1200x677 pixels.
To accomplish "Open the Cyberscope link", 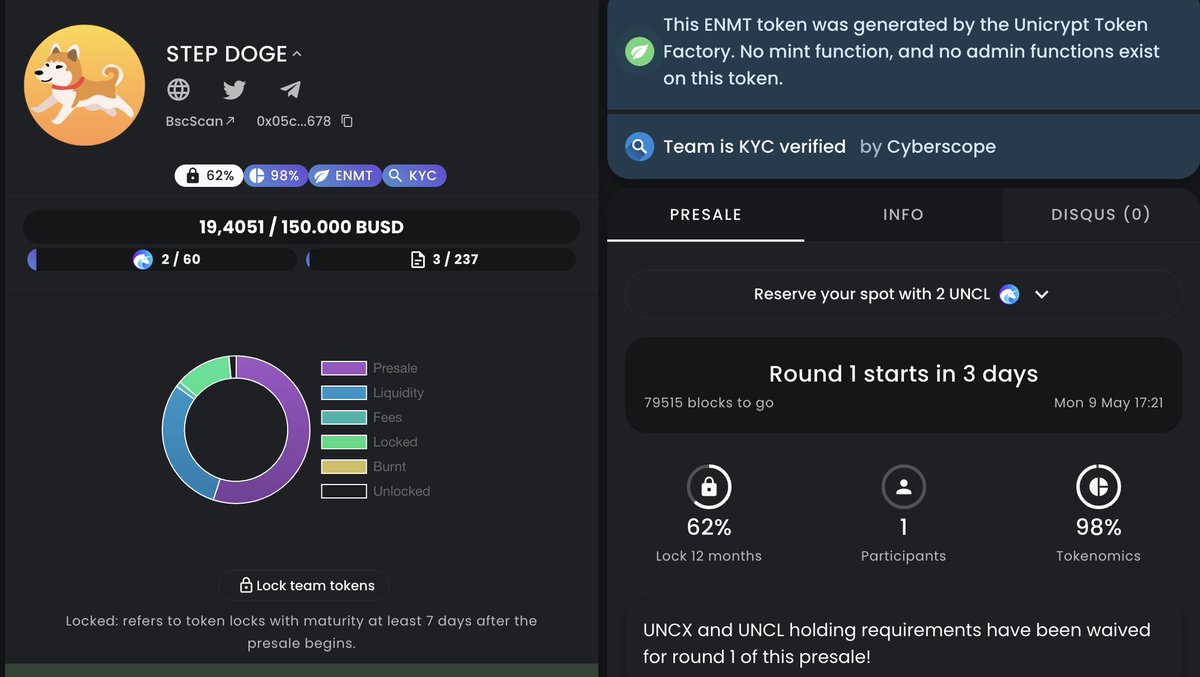I will coord(941,147).
